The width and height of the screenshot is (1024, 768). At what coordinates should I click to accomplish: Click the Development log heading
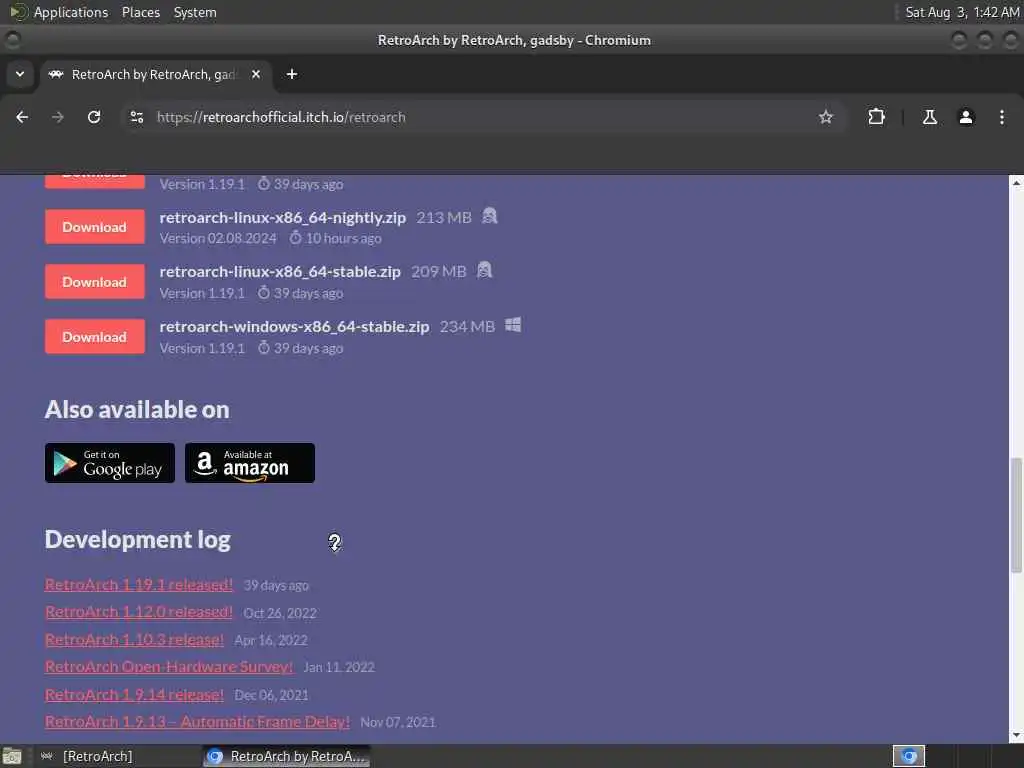tap(138, 539)
